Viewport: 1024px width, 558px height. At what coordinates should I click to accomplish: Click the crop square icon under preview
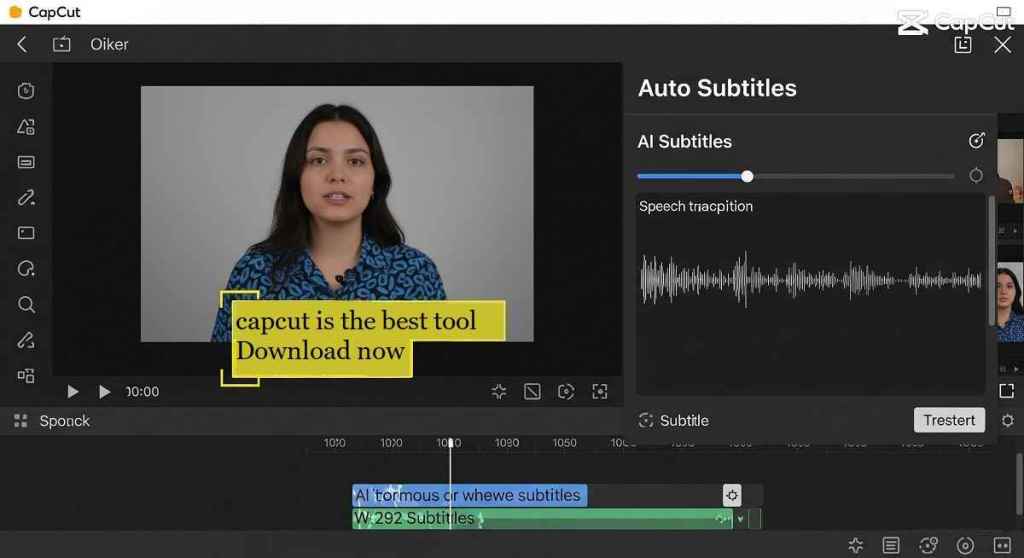point(532,391)
